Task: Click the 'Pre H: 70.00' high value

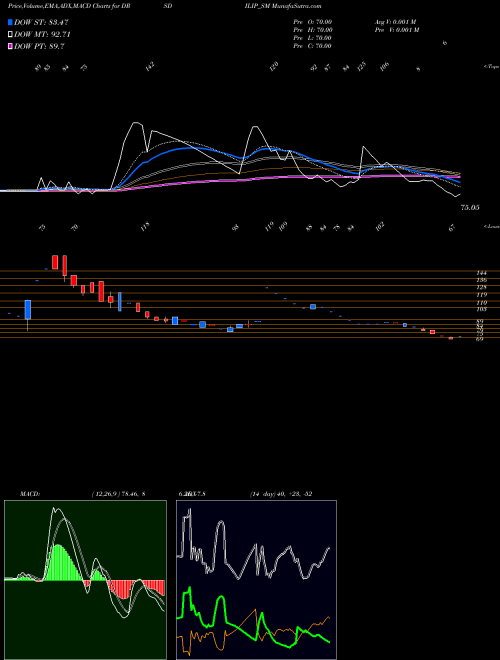Action: (313, 29)
